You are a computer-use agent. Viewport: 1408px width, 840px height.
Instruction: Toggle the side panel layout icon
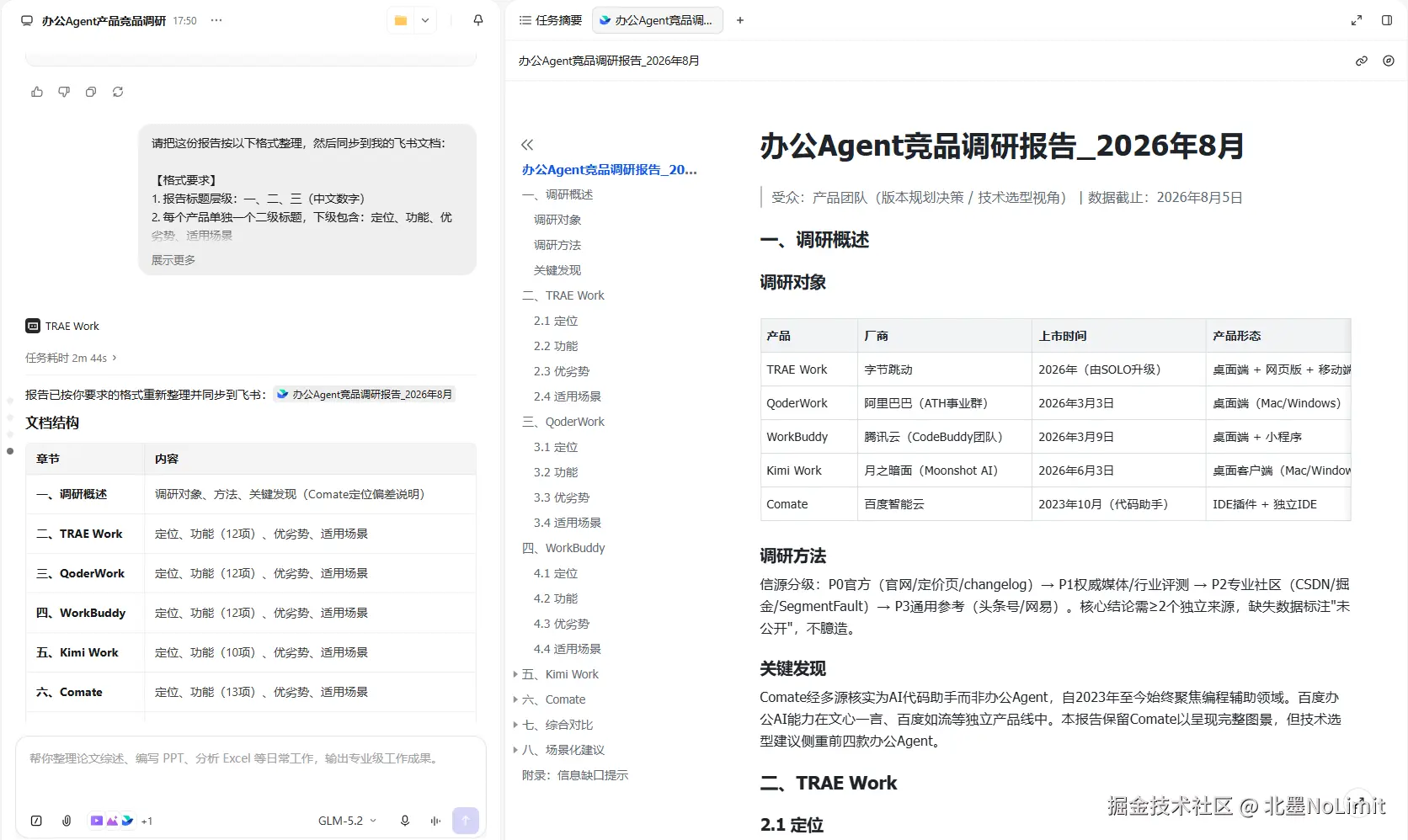tap(1387, 20)
